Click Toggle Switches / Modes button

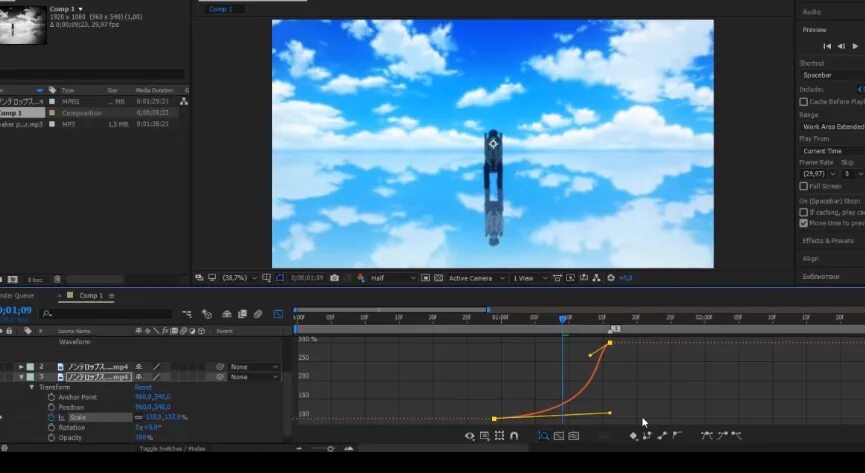(x=172, y=449)
